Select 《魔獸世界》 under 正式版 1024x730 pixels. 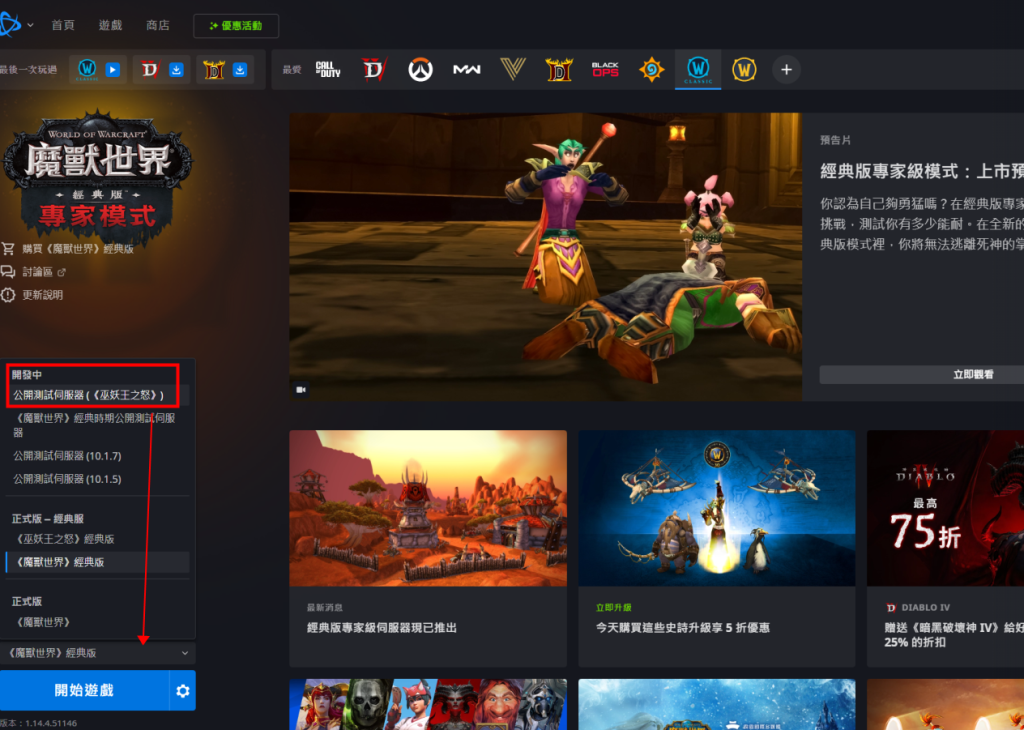coord(97,622)
